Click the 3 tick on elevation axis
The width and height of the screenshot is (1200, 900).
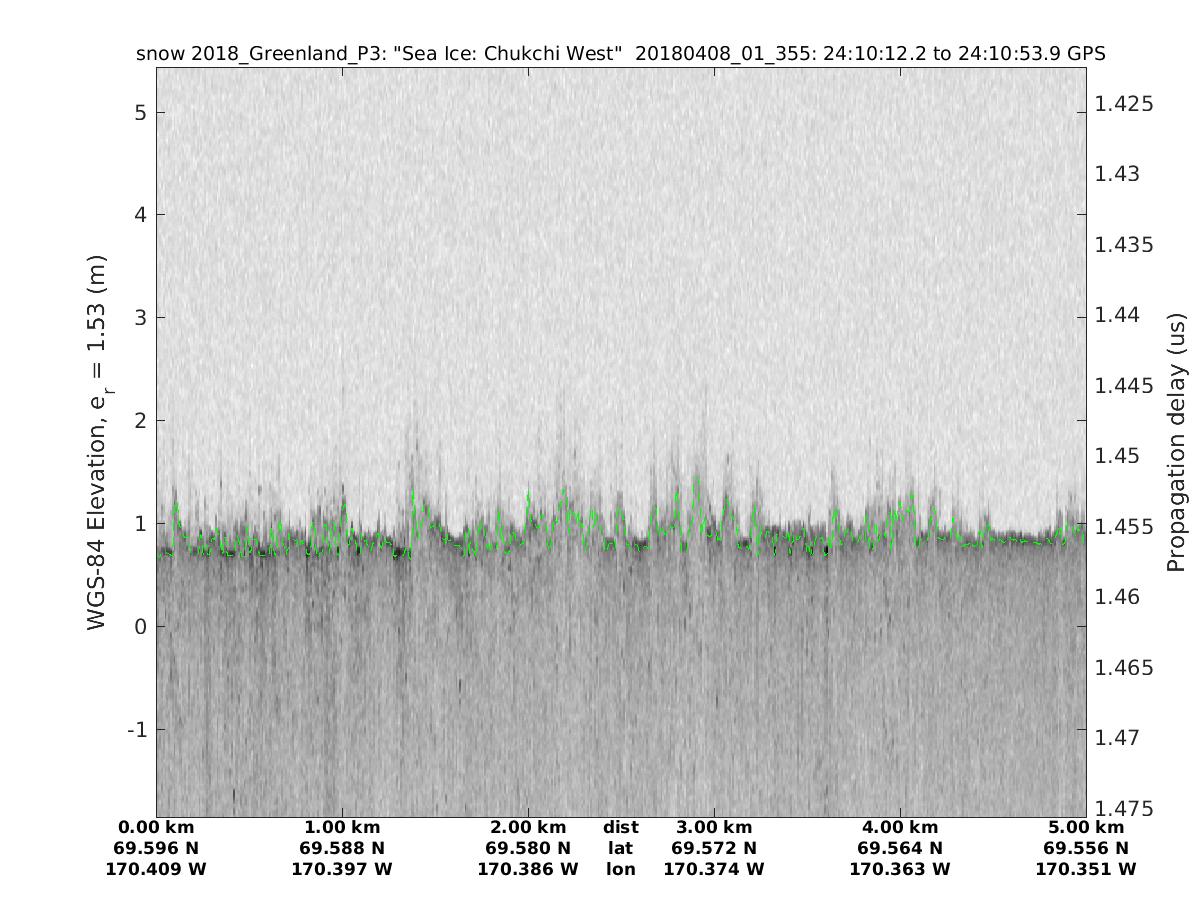[x=141, y=318]
